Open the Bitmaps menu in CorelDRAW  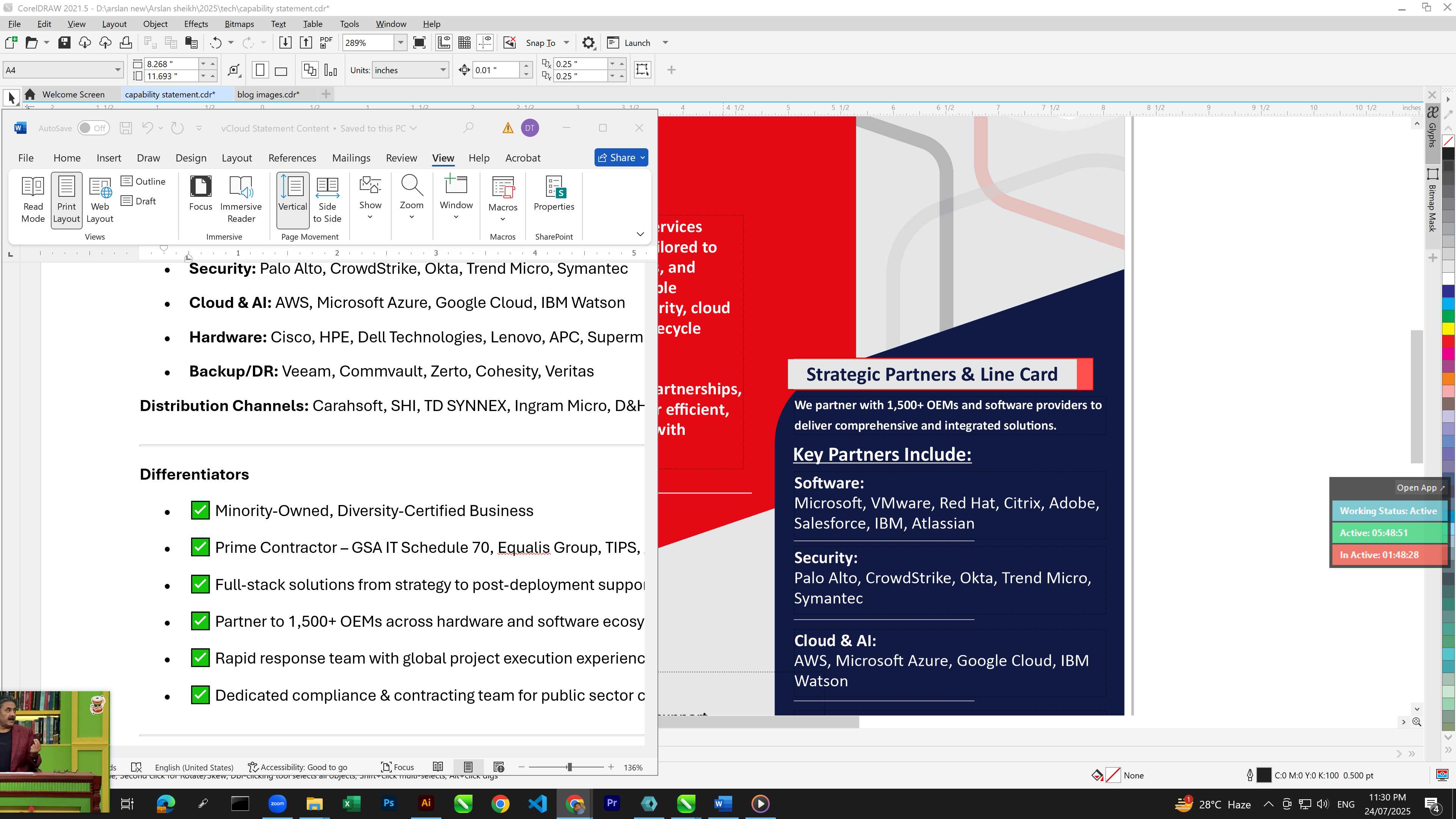tap(239, 24)
